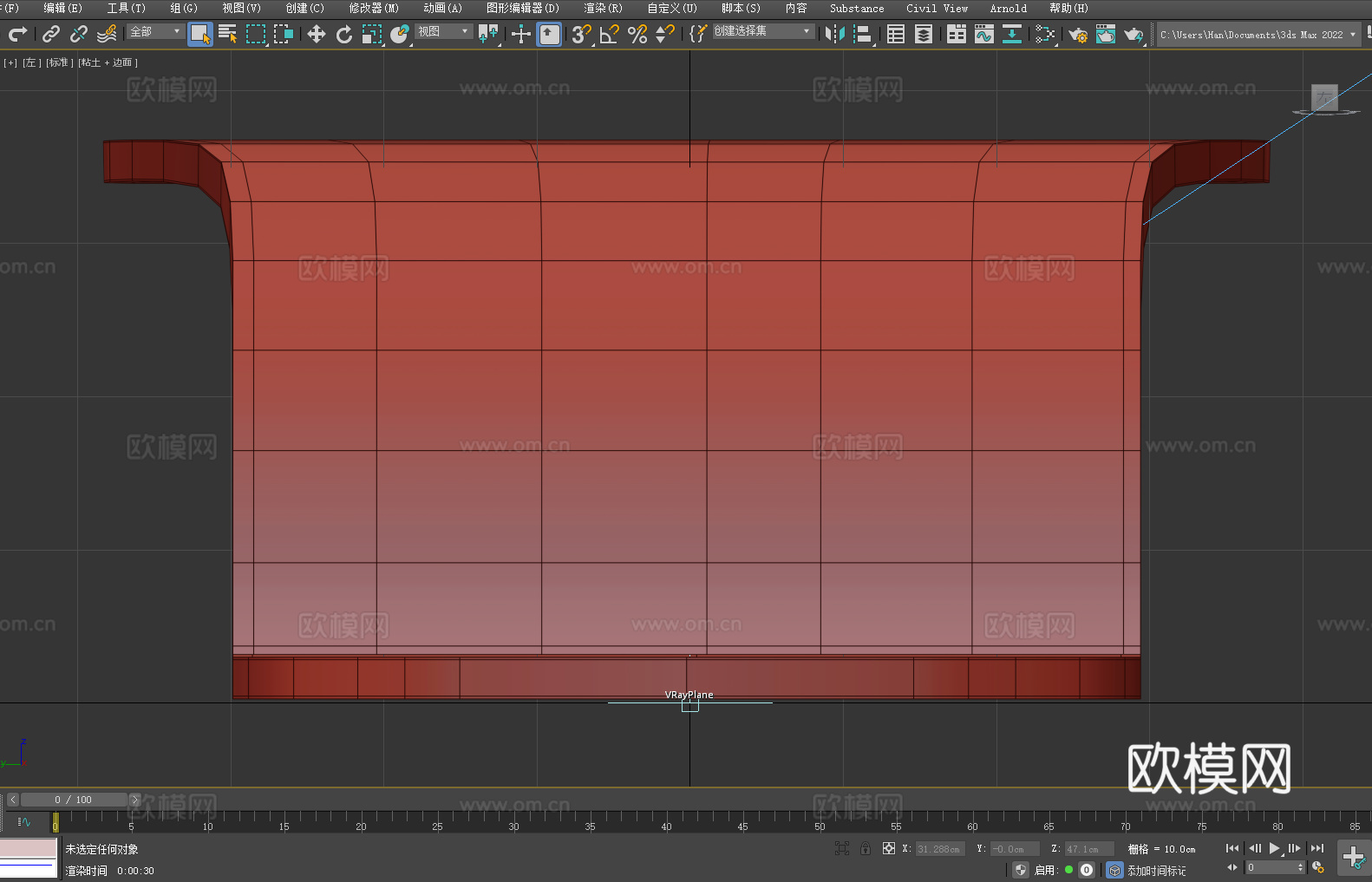Toggle the 3D Snaps button
Image resolution: width=1372 pixels, height=882 pixels.
click(x=582, y=34)
